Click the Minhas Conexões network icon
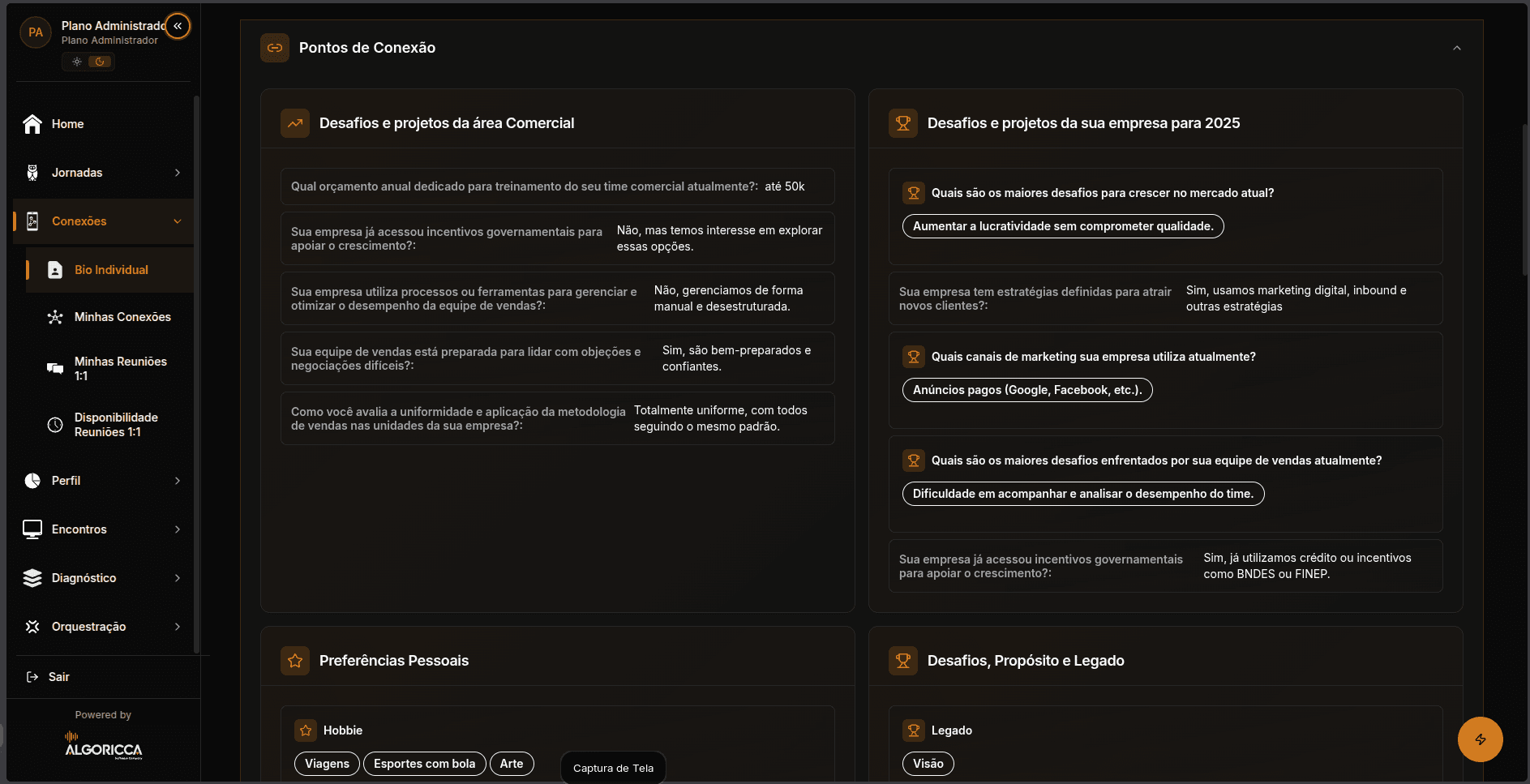The image size is (1530, 784). pos(55,317)
